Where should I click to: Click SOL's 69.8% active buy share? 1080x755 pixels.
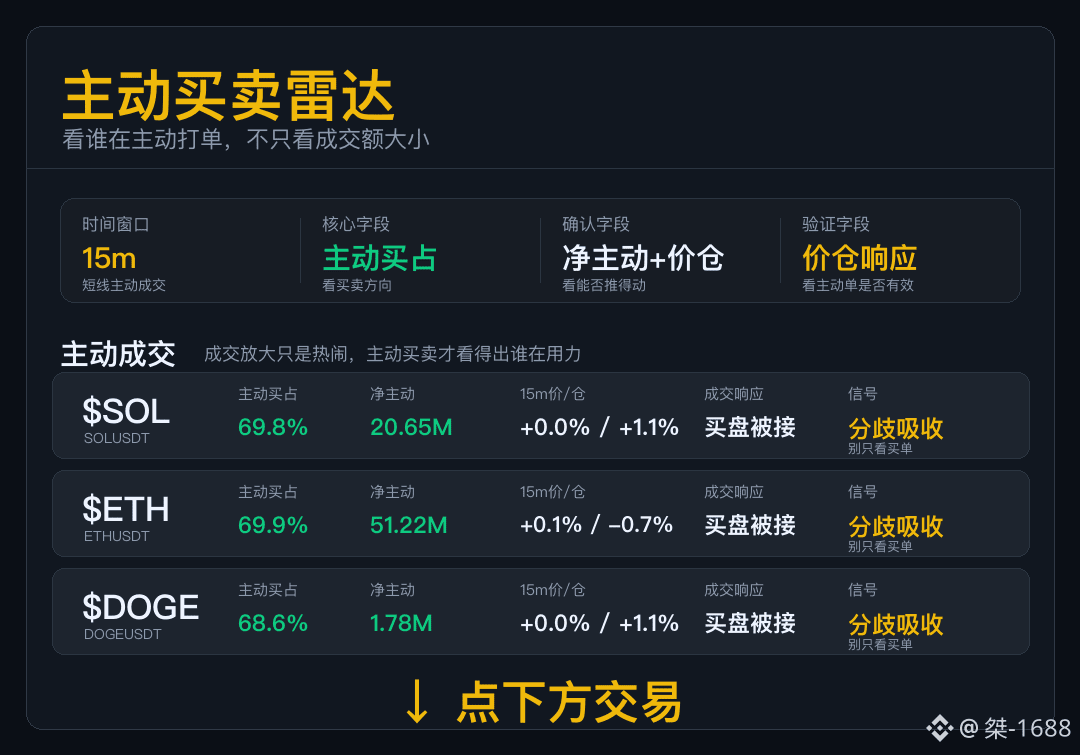click(x=273, y=427)
